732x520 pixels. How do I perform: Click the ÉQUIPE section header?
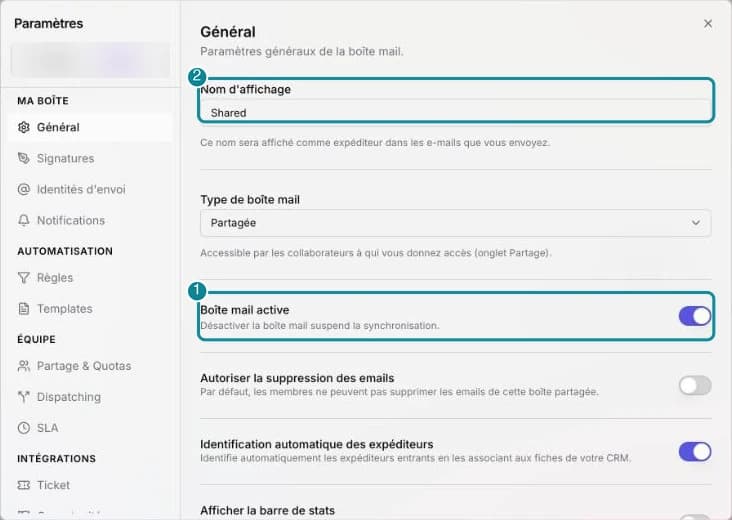36,339
